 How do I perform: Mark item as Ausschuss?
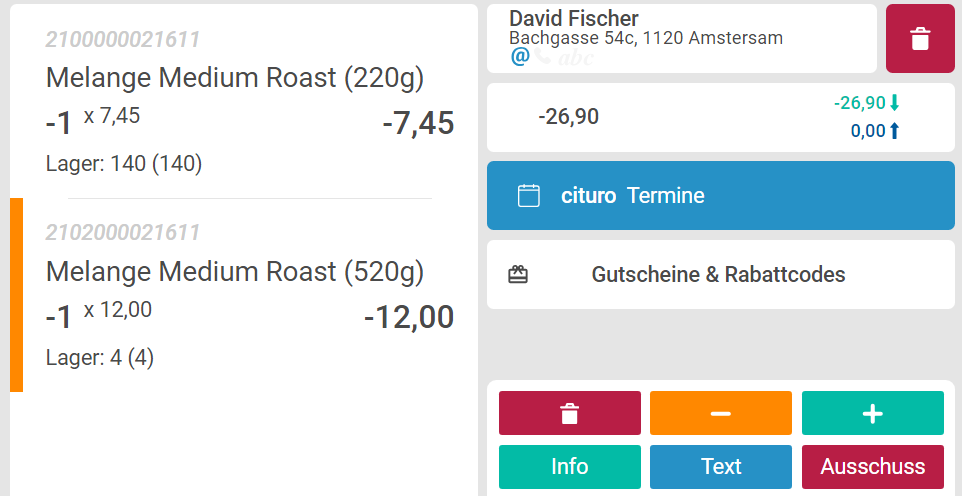[x=872, y=467]
